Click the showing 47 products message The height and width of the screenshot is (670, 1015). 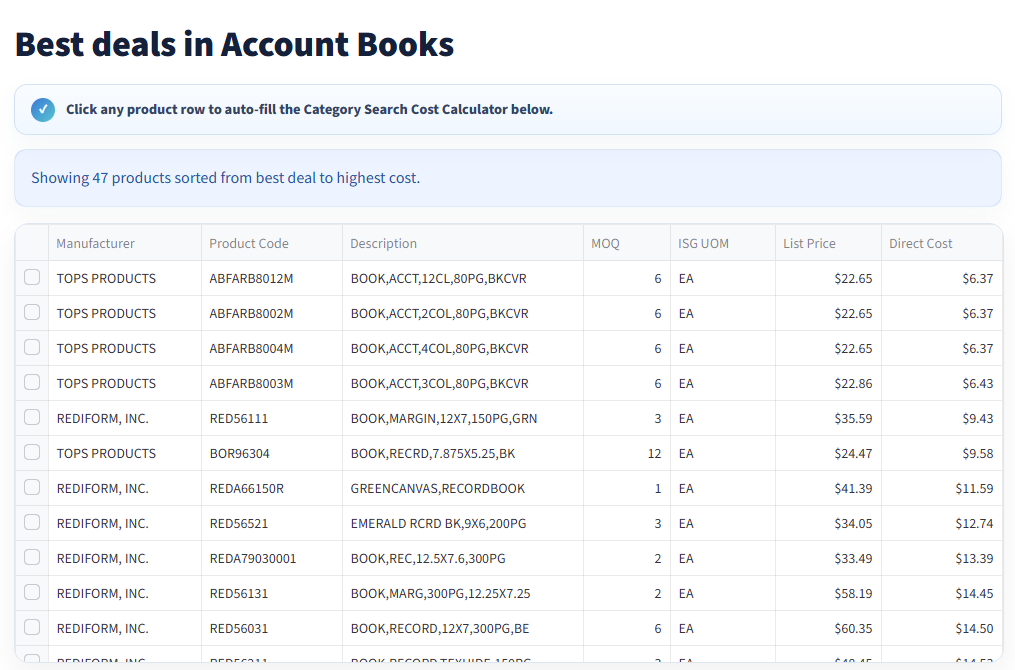tap(225, 178)
